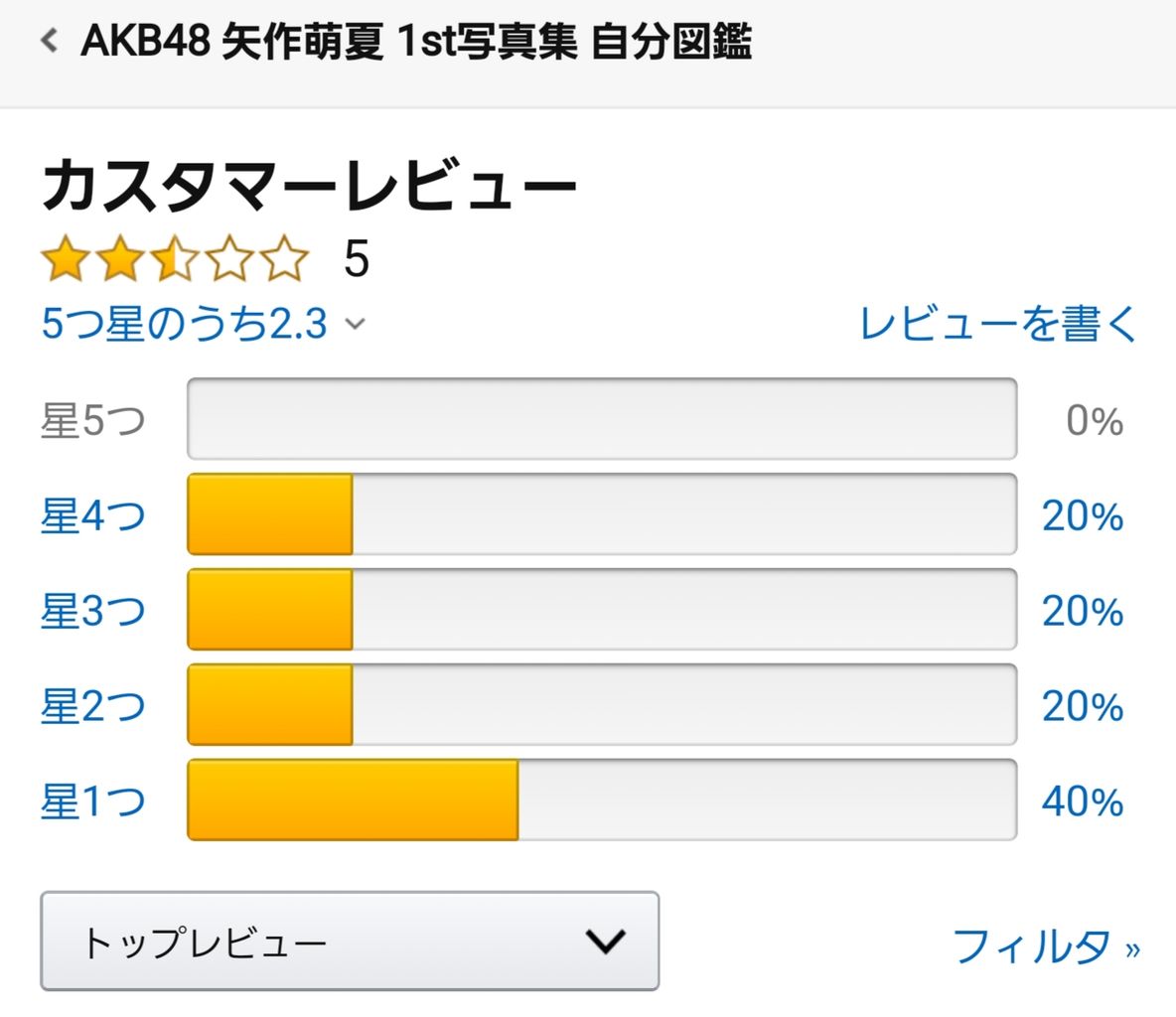The image size is (1176, 1017).
Task: Open the トップレビュー sort dropdown
Action: [x=350, y=942]
